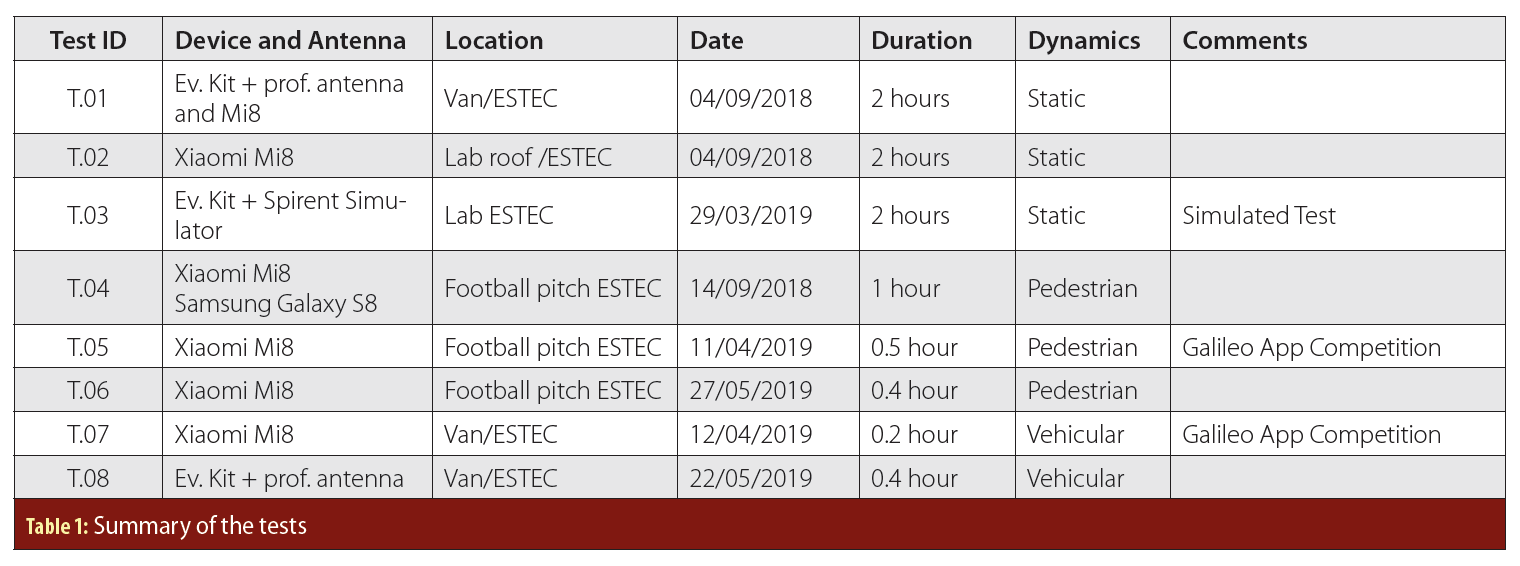Select the Date column header
The image size is (1520, 566).
[716, 40]
